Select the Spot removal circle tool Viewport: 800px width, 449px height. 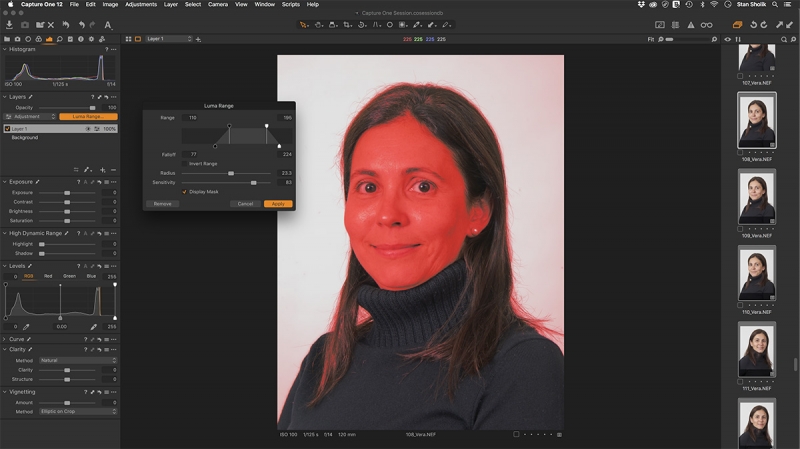point(390,24)
